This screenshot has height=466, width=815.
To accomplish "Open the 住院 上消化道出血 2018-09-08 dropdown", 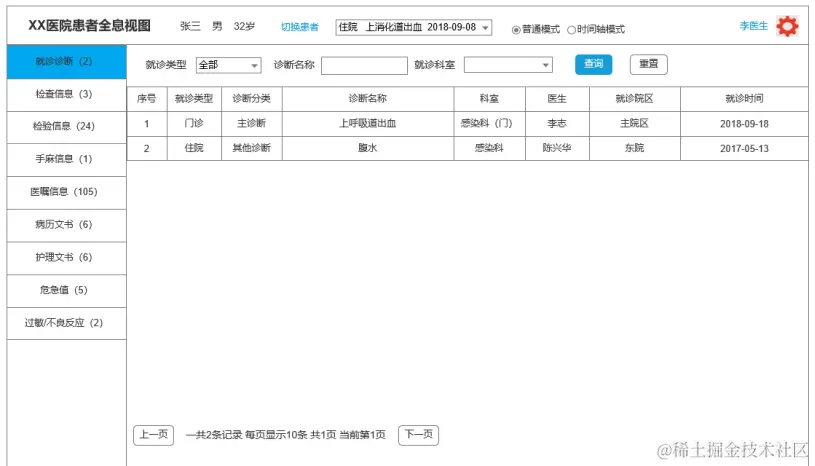I will click(x=414, y=27).
